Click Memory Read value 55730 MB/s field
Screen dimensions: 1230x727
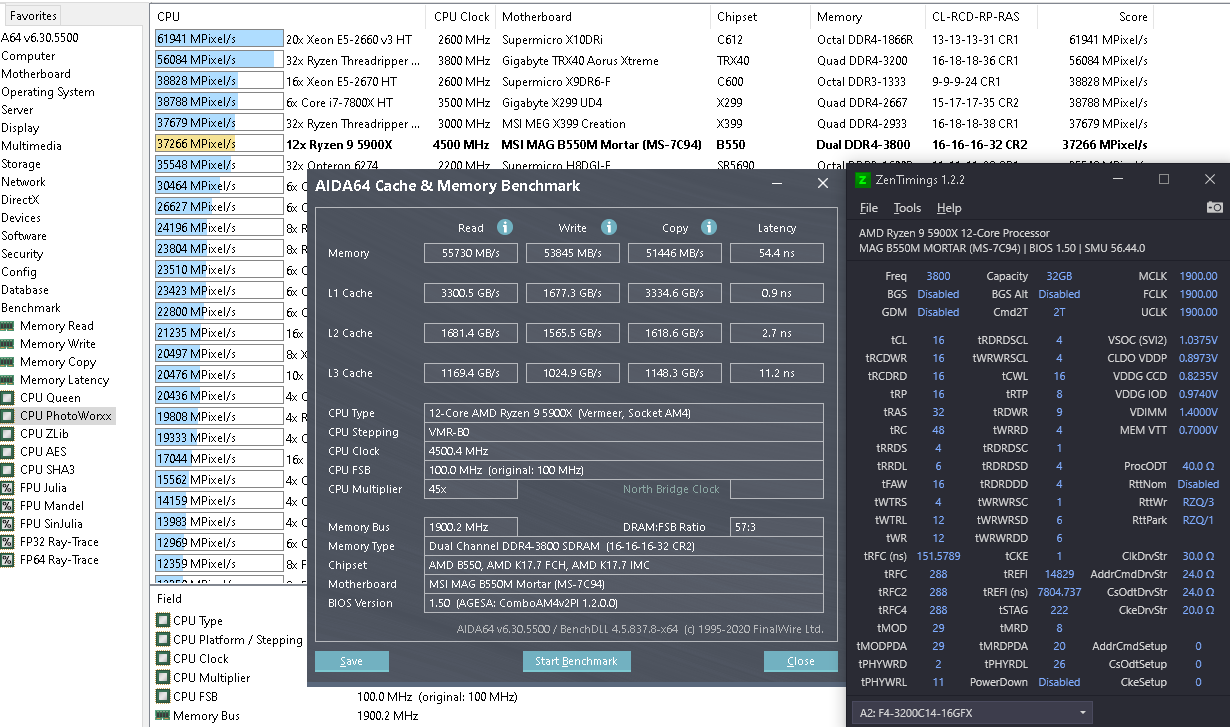[x=471, y=253]
